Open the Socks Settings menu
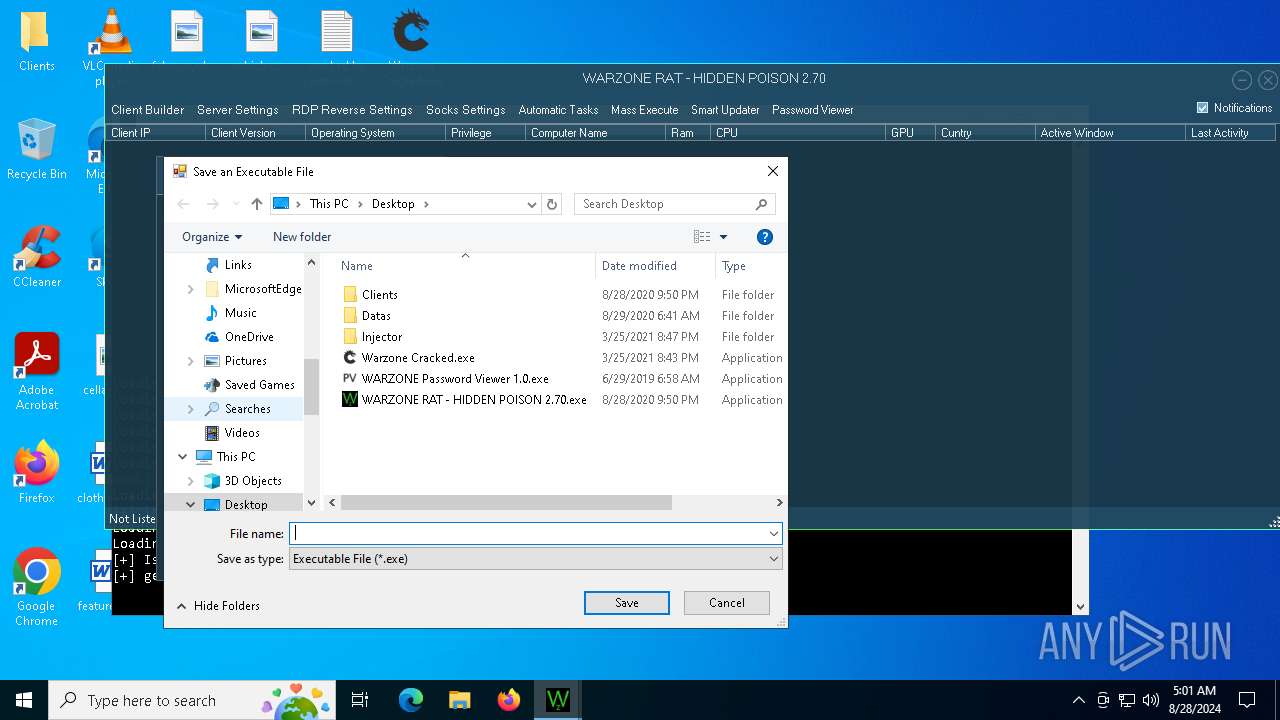1280x720 pixels. pos(466,110)
